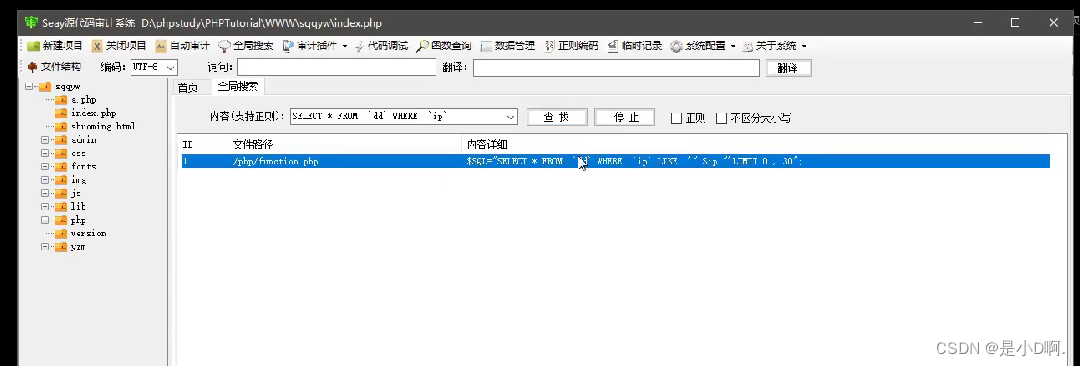The height and width of the screenshot is (366, 1080).
Task: Select index.php in the file tree
Action: click(x=94, y=113)
